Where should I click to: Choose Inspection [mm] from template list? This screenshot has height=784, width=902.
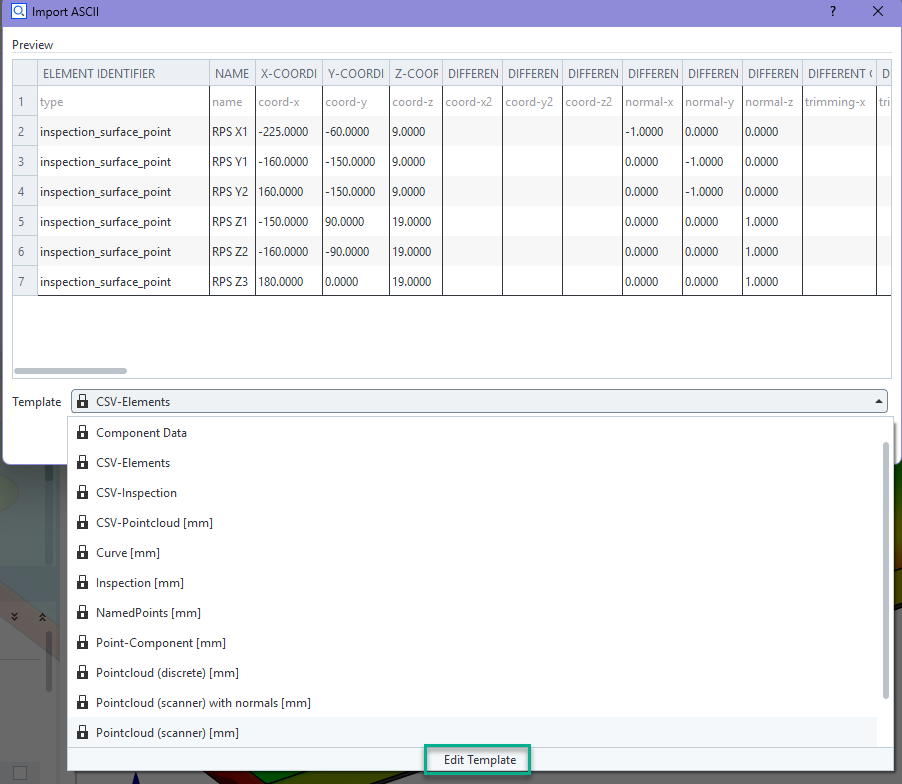(139, 583)
